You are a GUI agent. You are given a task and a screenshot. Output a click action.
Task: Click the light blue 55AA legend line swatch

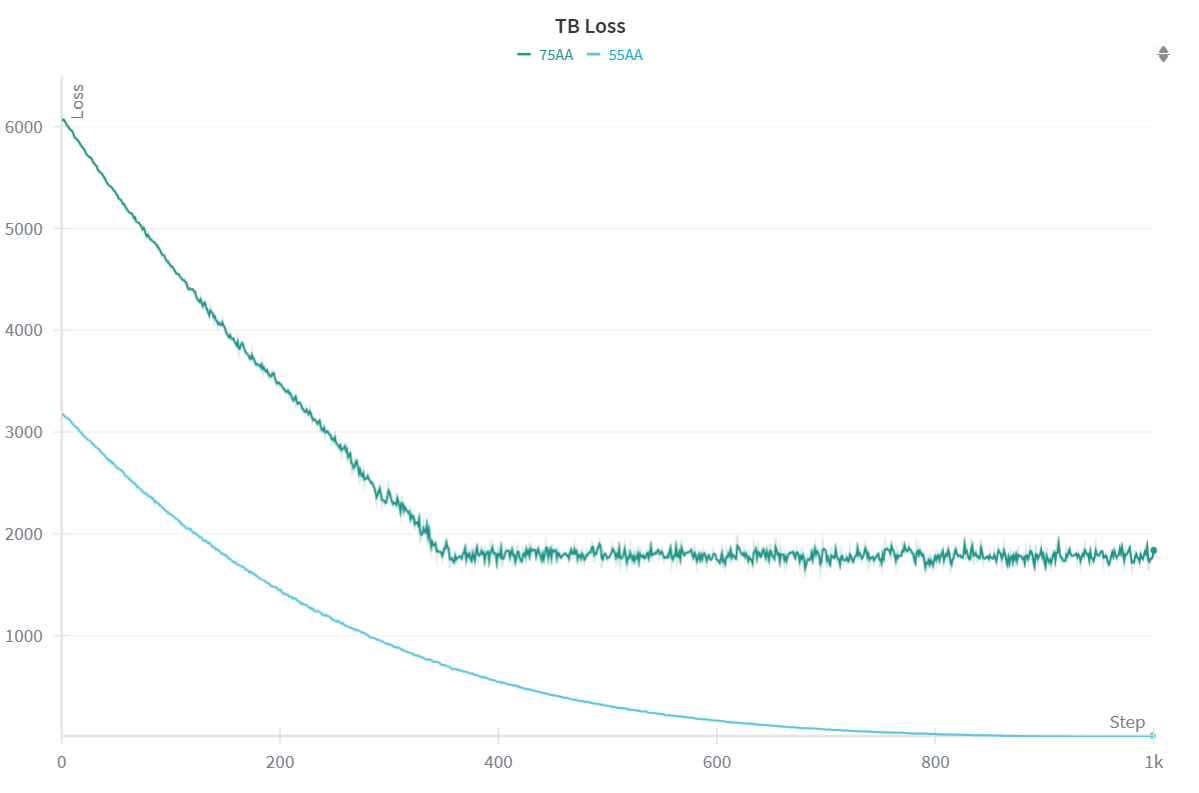pyautogui.click(x=593, y=55)
